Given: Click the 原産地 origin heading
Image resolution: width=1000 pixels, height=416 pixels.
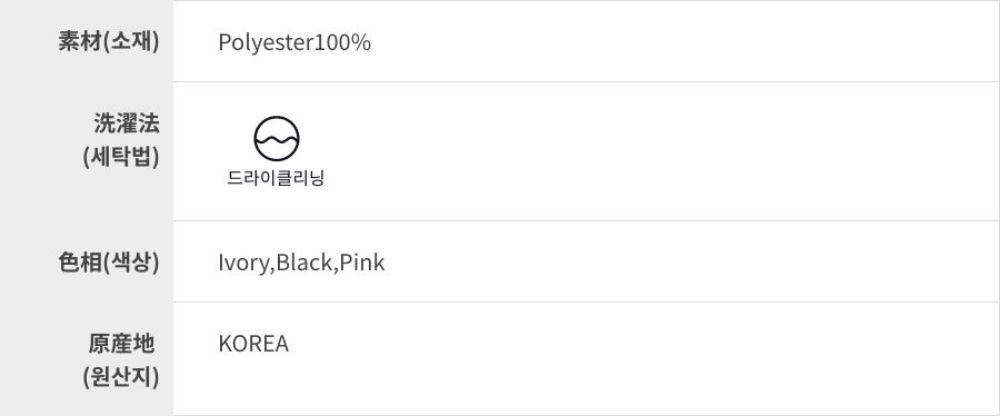Looking at the screenshot, I should [122, 344].
